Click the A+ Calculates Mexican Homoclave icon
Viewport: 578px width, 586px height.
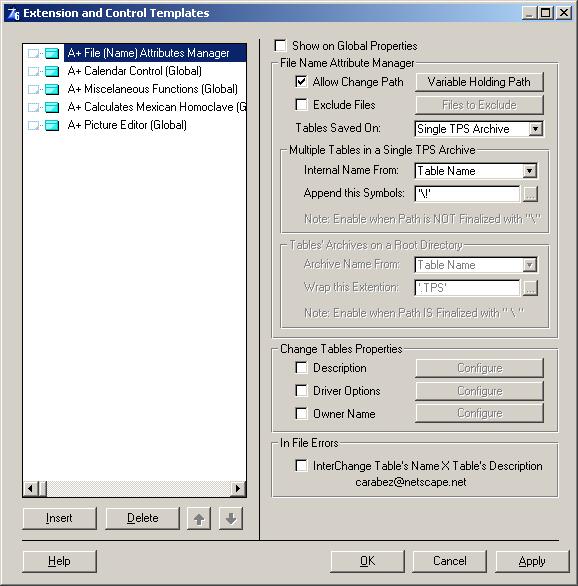(52, 107)
